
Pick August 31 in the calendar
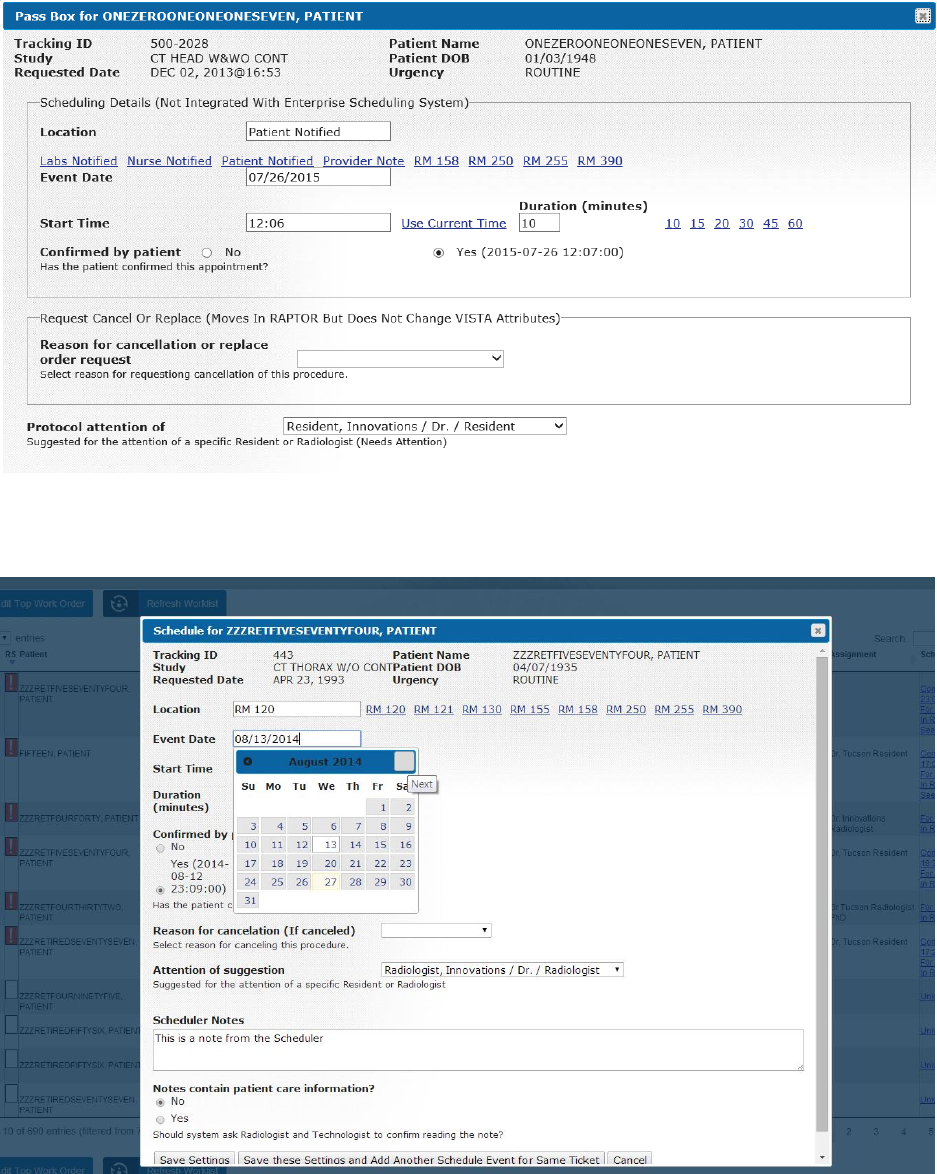click(249, 900)
